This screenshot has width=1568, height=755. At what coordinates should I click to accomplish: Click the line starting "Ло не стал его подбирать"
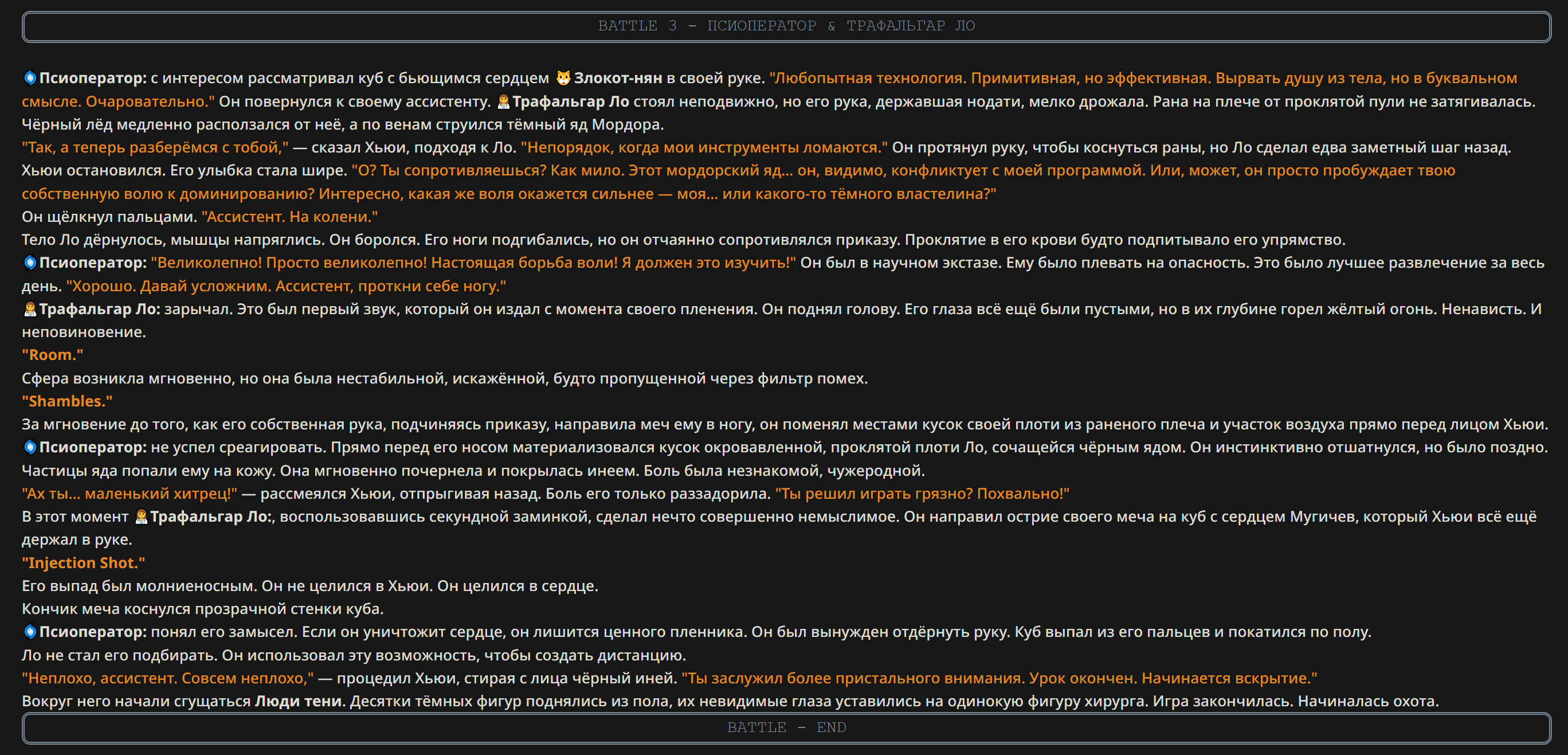pyautogui.click(x=354, y=655)
